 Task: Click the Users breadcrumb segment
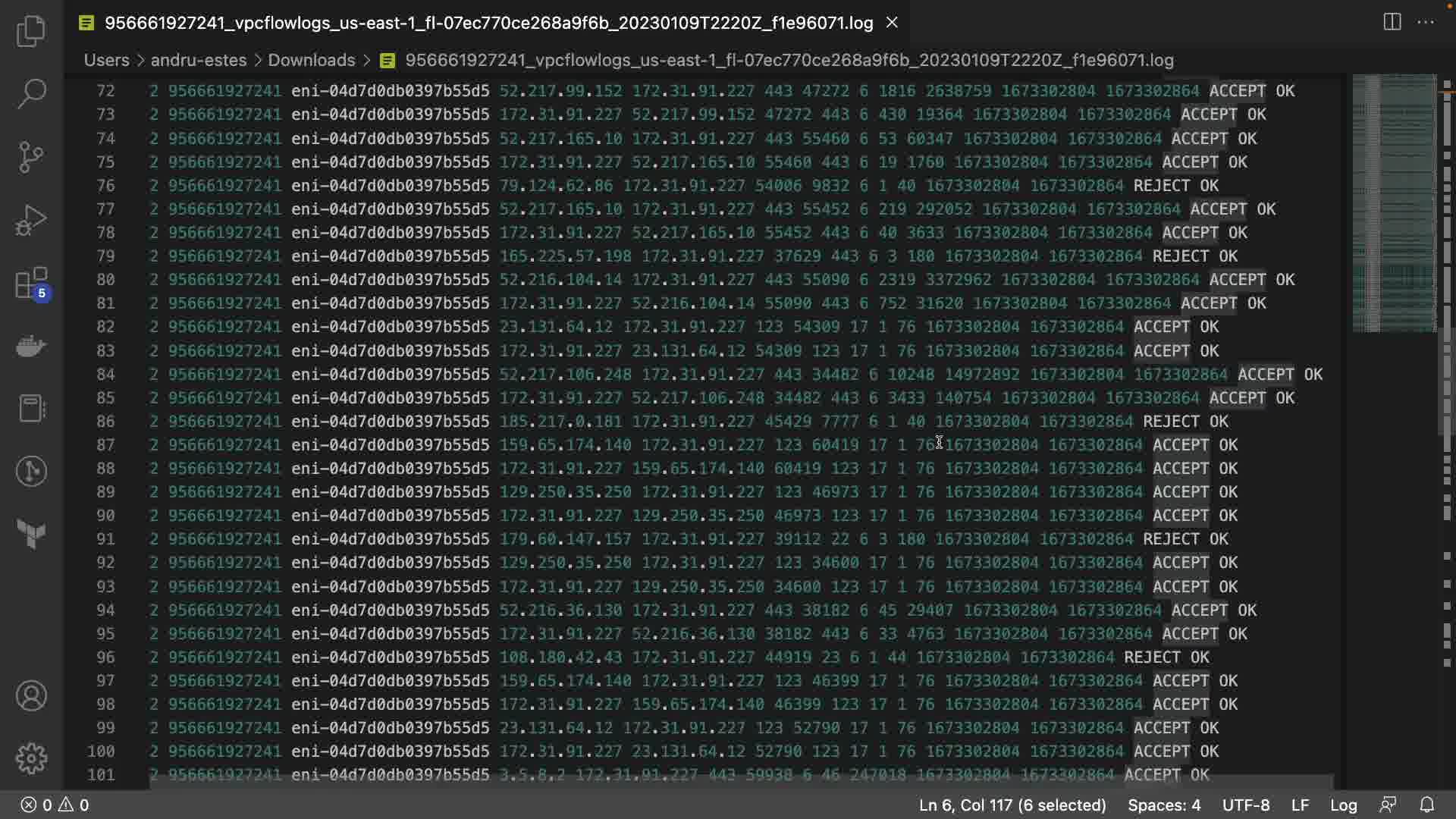pyautogui.click(x=106, y=60)
